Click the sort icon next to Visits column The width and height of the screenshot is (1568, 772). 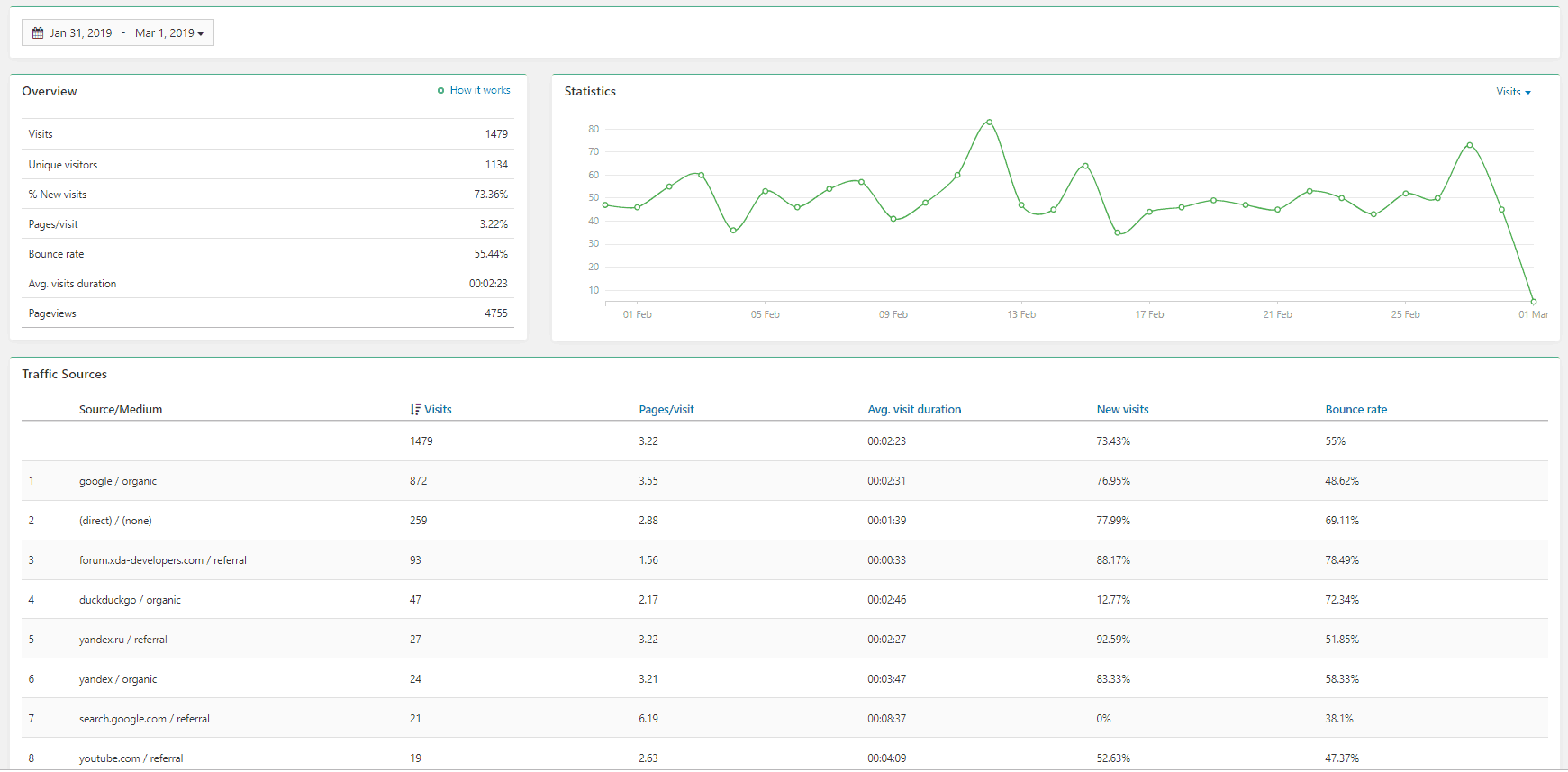pyautogui.click(x=415, y=409)
